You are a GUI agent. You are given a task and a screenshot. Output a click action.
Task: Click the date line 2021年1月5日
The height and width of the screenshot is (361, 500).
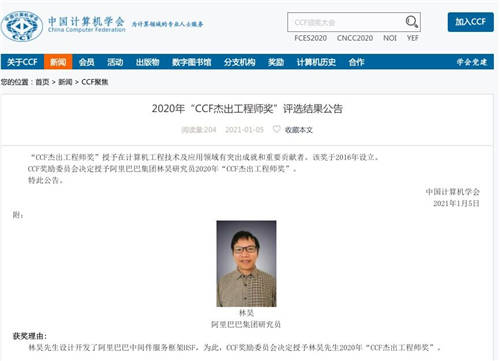click(456, 203)
